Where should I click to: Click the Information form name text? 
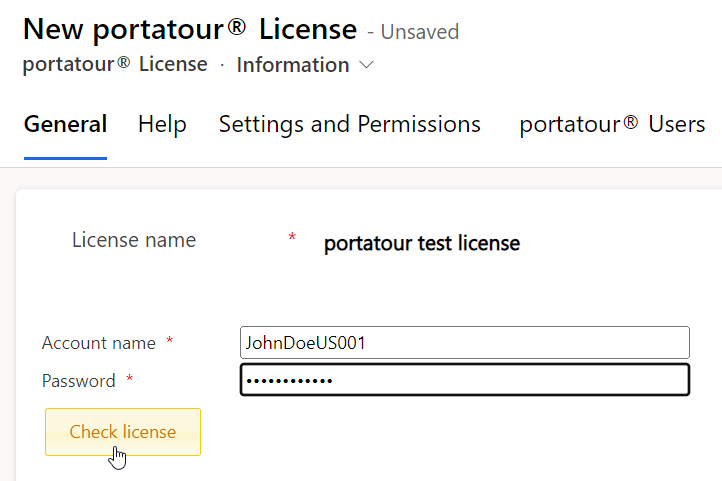292,65
